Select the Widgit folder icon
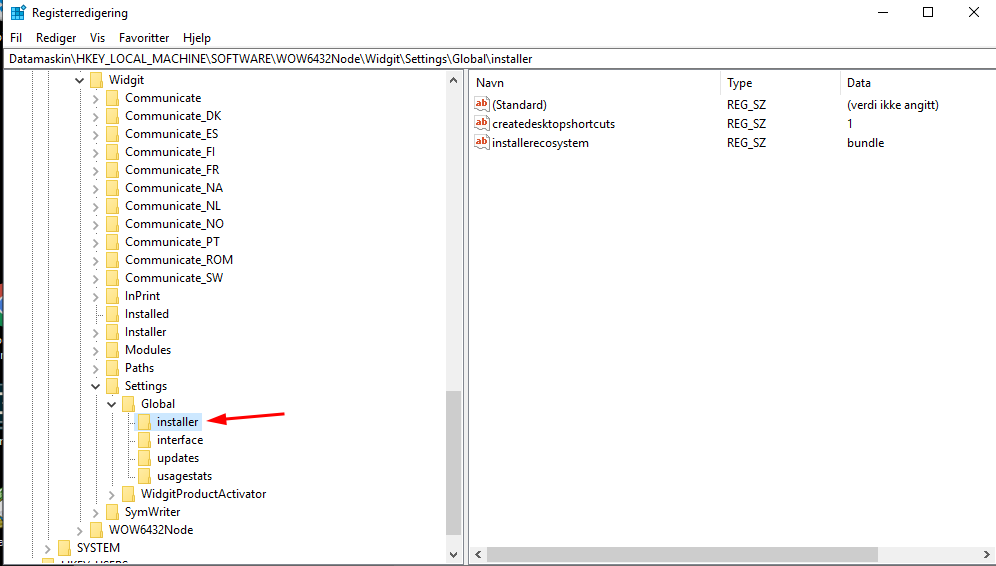The image size is (996, 566). [97, 80]
